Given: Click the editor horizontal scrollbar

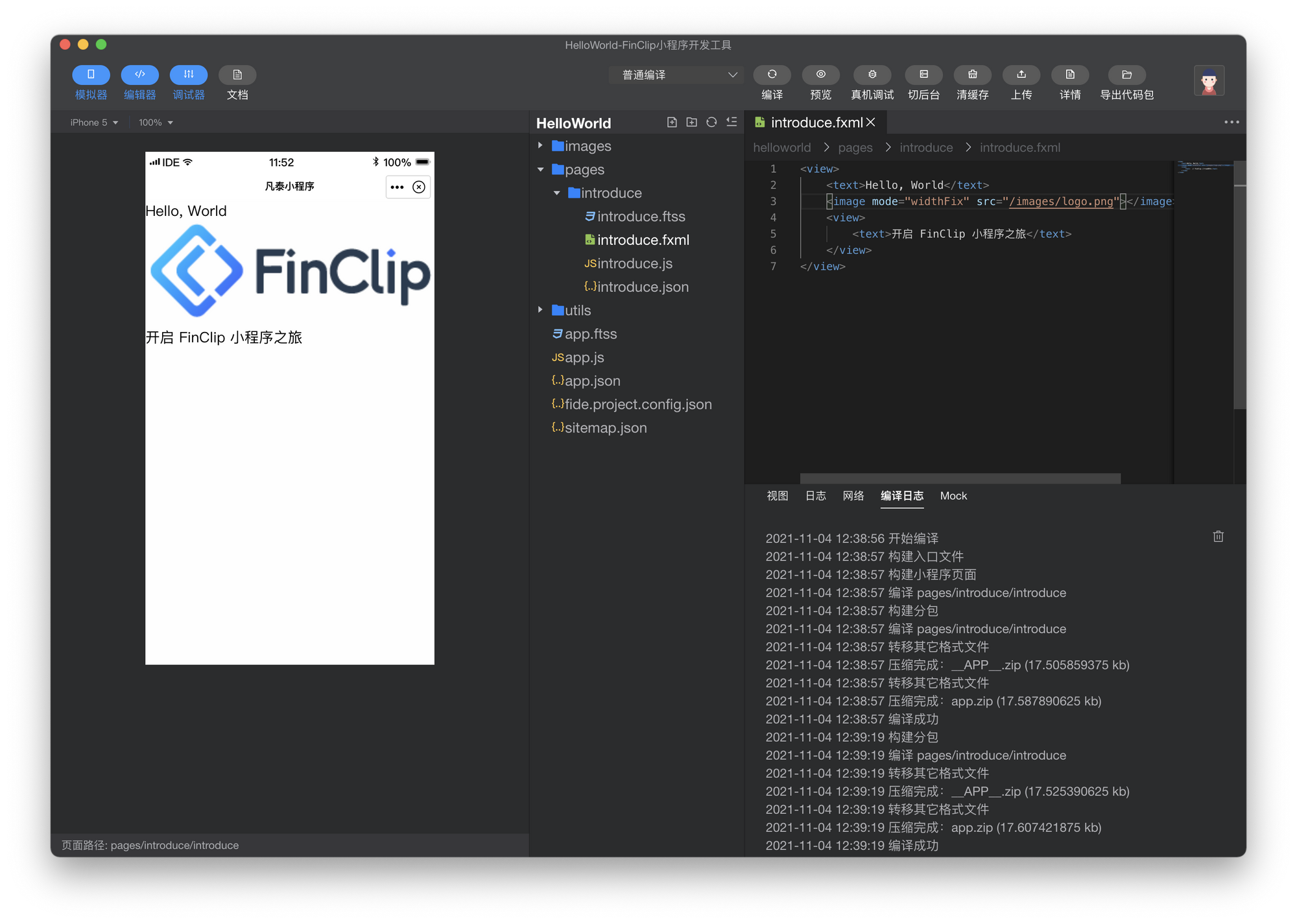Looking at the screenshot, I should 960,479.
